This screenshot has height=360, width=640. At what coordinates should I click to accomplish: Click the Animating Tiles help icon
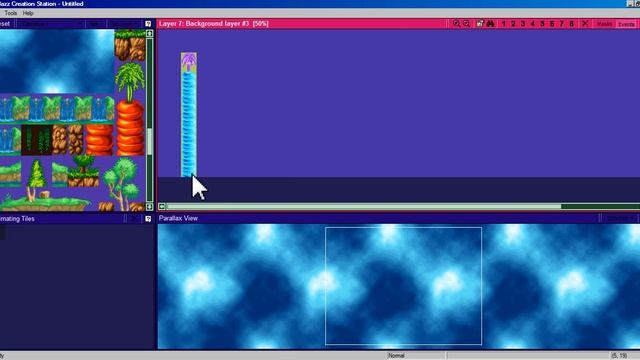(x=148, y=219)
